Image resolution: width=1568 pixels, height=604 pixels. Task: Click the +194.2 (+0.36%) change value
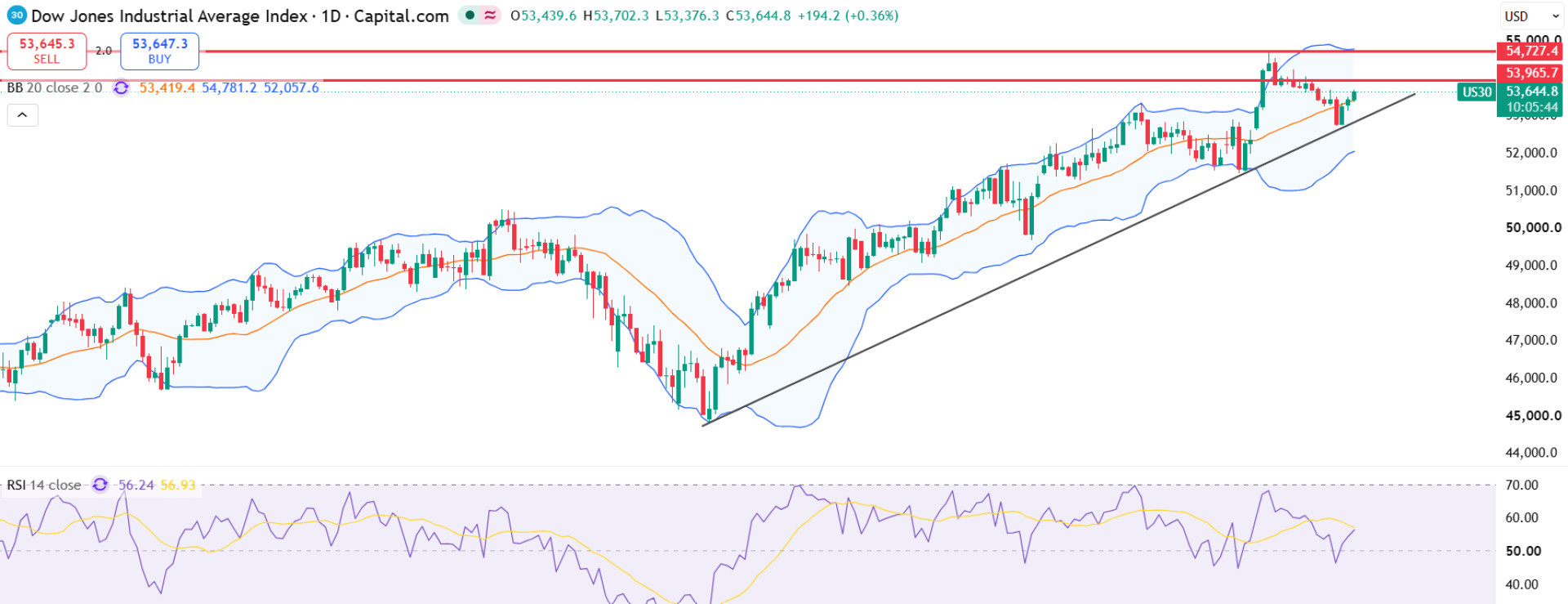coord(848,16)
